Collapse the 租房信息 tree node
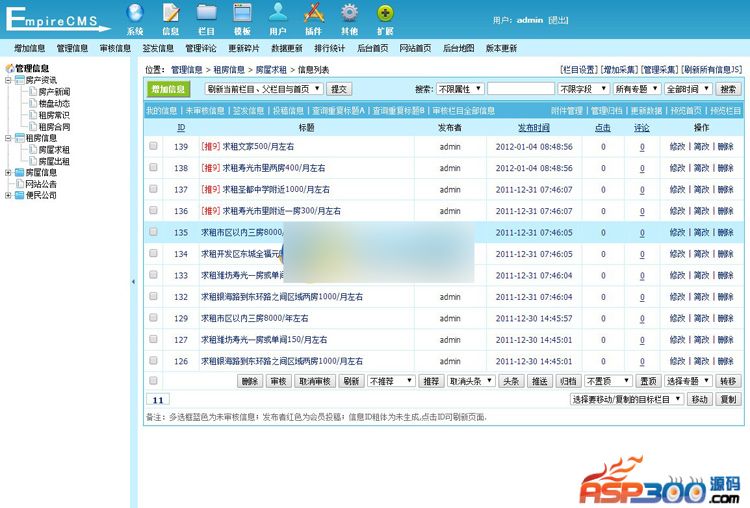750x508 pixels. tap(8, 138)
